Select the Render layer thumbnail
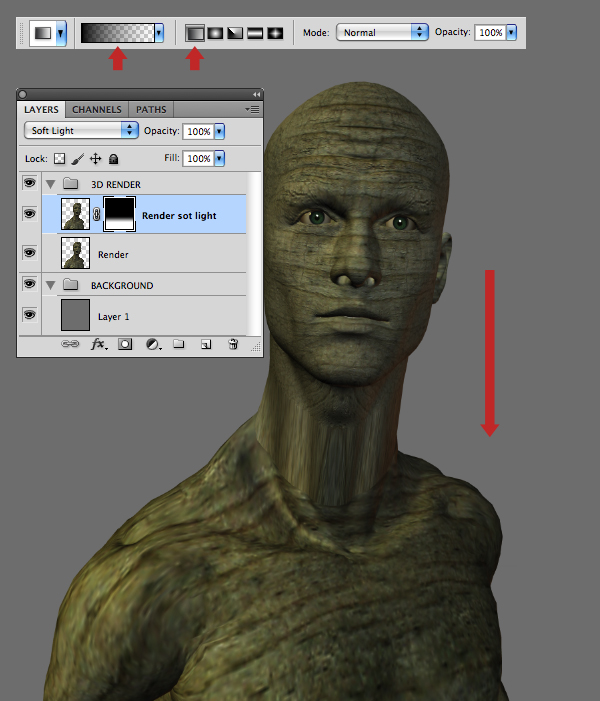This screenshot has height=701, width=600. tap(75, 253)
